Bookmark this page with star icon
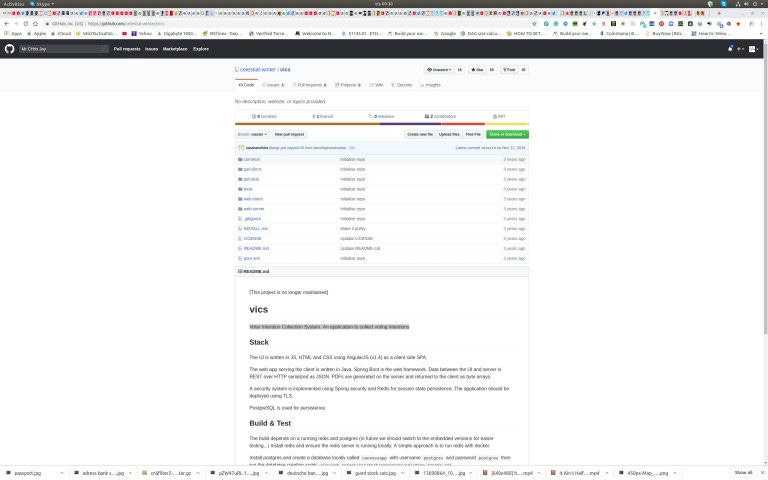Viewport: 768px width, 480px height. point(534,24)
